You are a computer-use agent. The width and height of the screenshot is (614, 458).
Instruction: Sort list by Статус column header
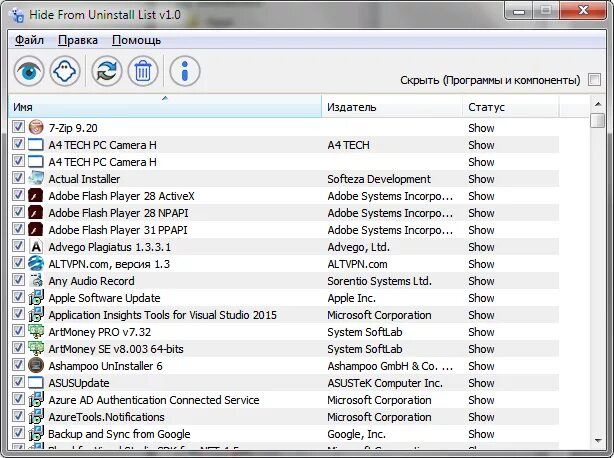[511, 106]
